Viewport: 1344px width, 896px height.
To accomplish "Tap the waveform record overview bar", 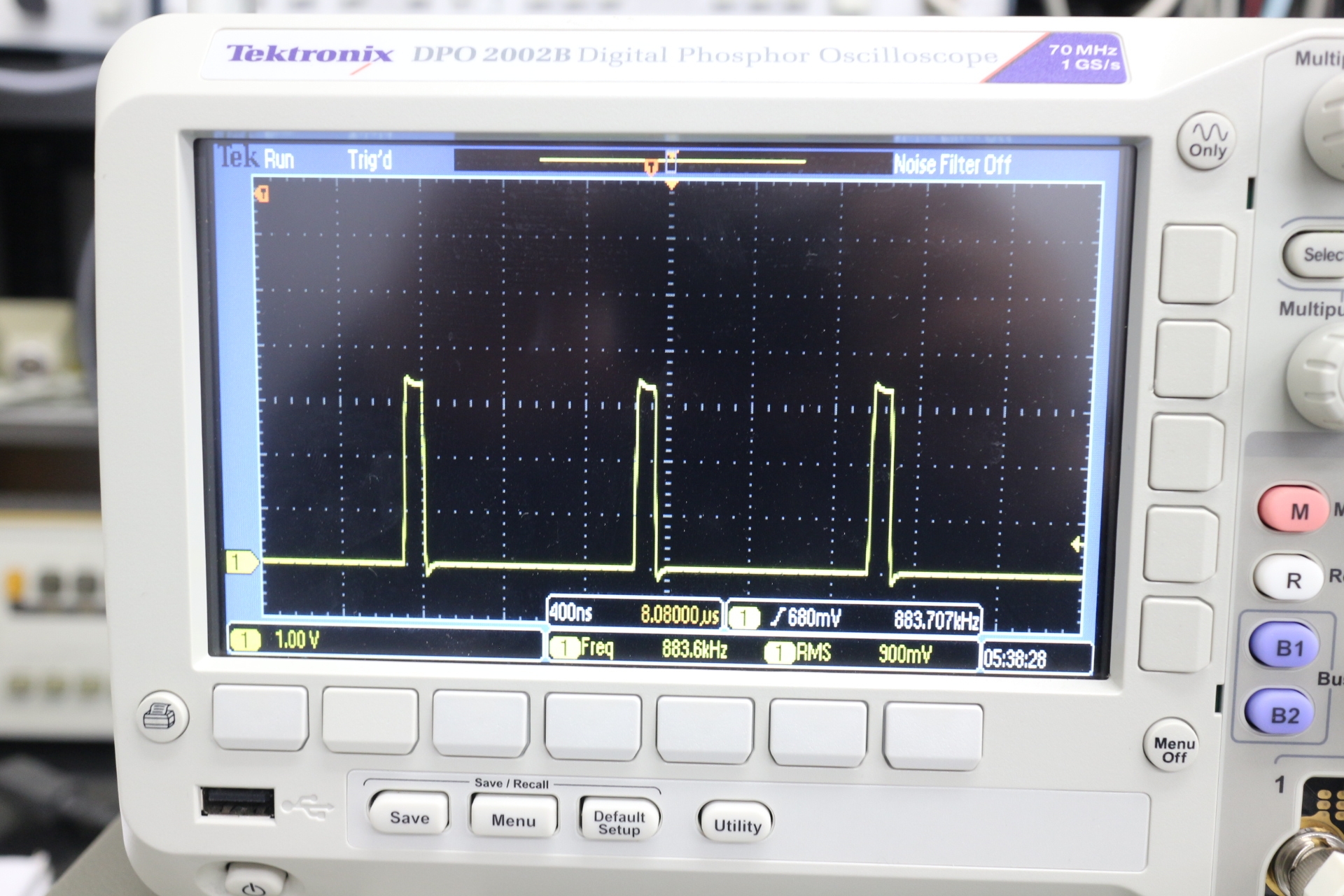I will point(673,161).
